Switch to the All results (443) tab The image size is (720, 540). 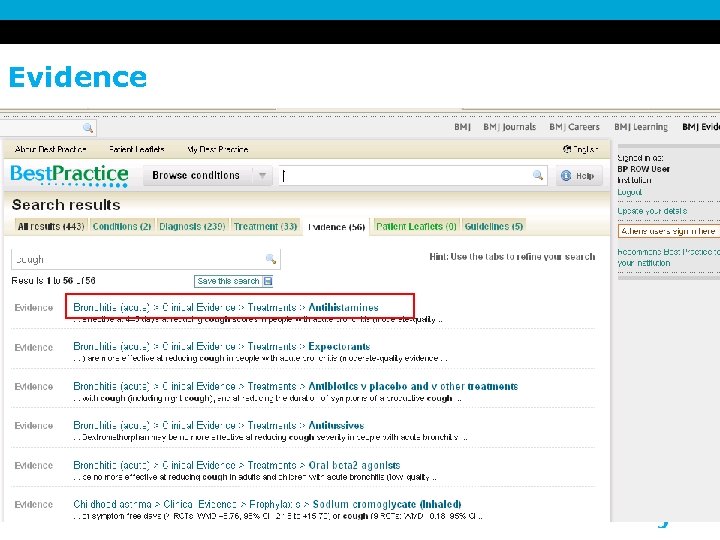(51, 226)
